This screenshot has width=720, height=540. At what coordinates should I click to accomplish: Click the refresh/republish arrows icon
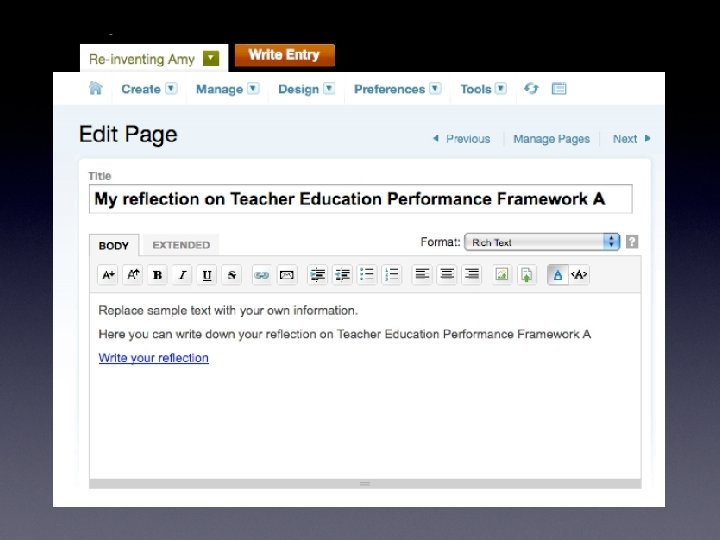tap(531, 88)
